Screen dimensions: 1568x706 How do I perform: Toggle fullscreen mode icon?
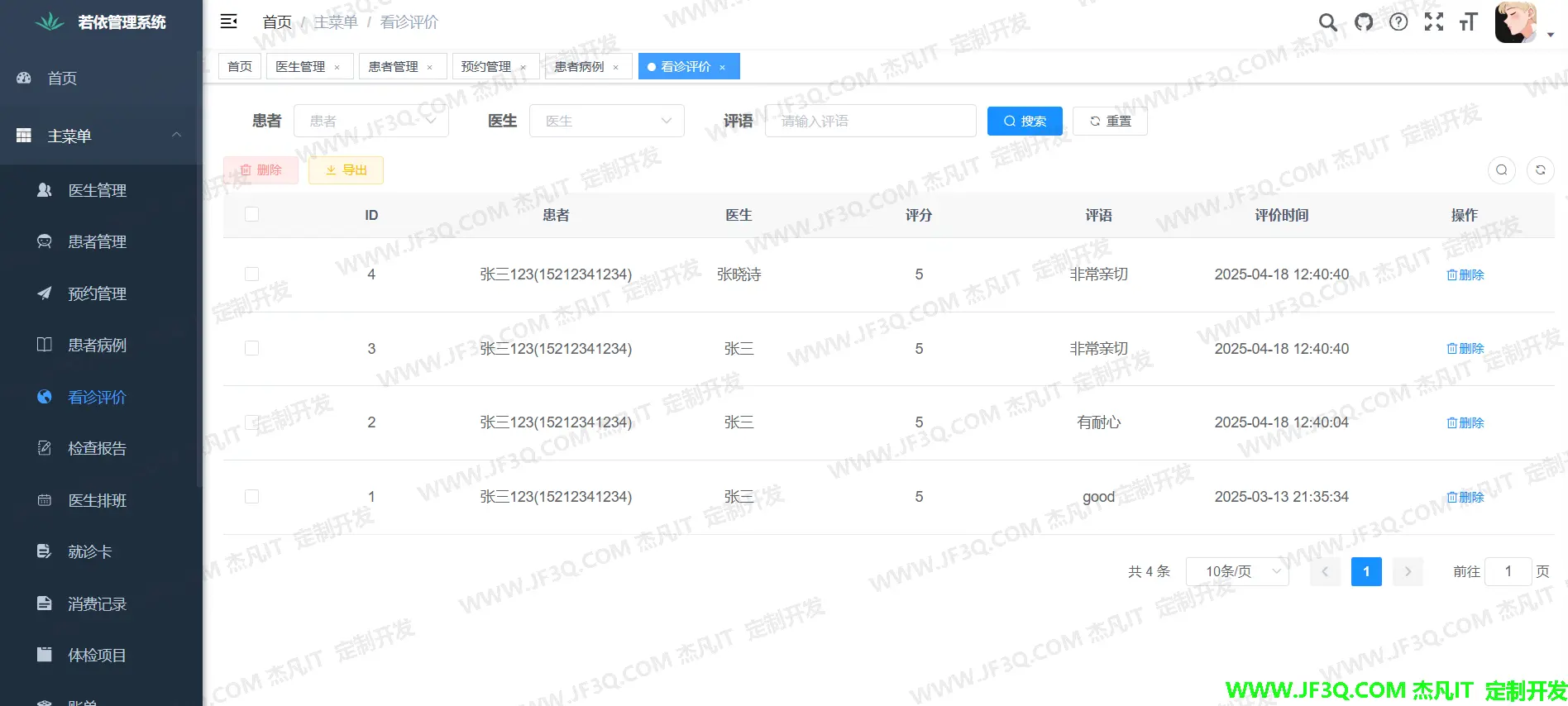(x=1434, y=22)
